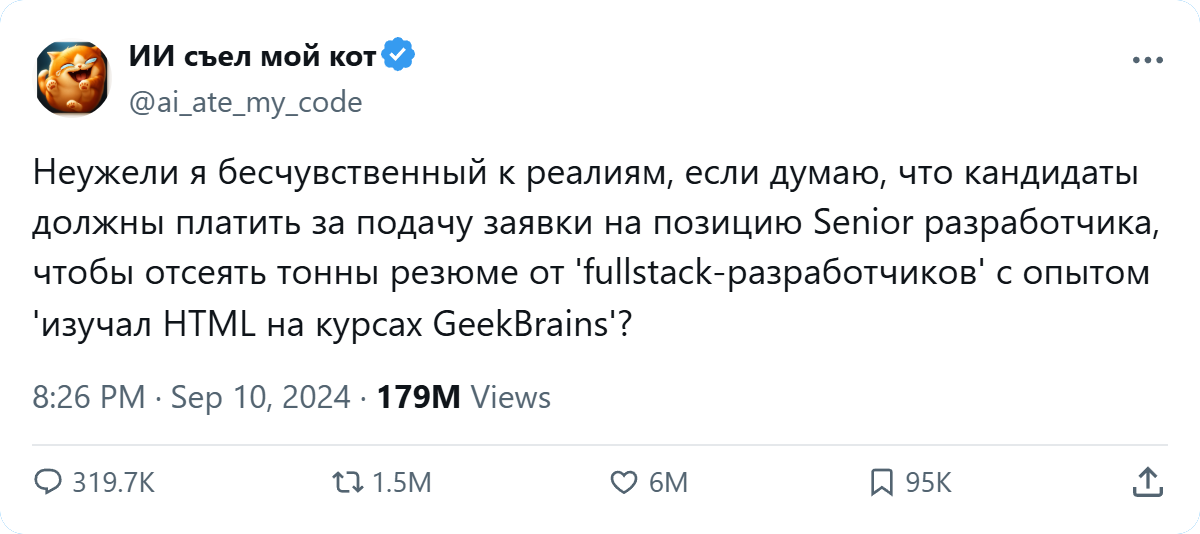Click the blue verified badge
This screenshot has height=534, width=1200.
pos(400,58)
